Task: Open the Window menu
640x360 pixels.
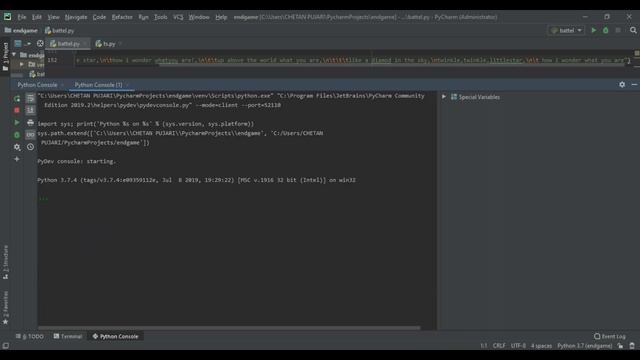Action: coord(199,17)
